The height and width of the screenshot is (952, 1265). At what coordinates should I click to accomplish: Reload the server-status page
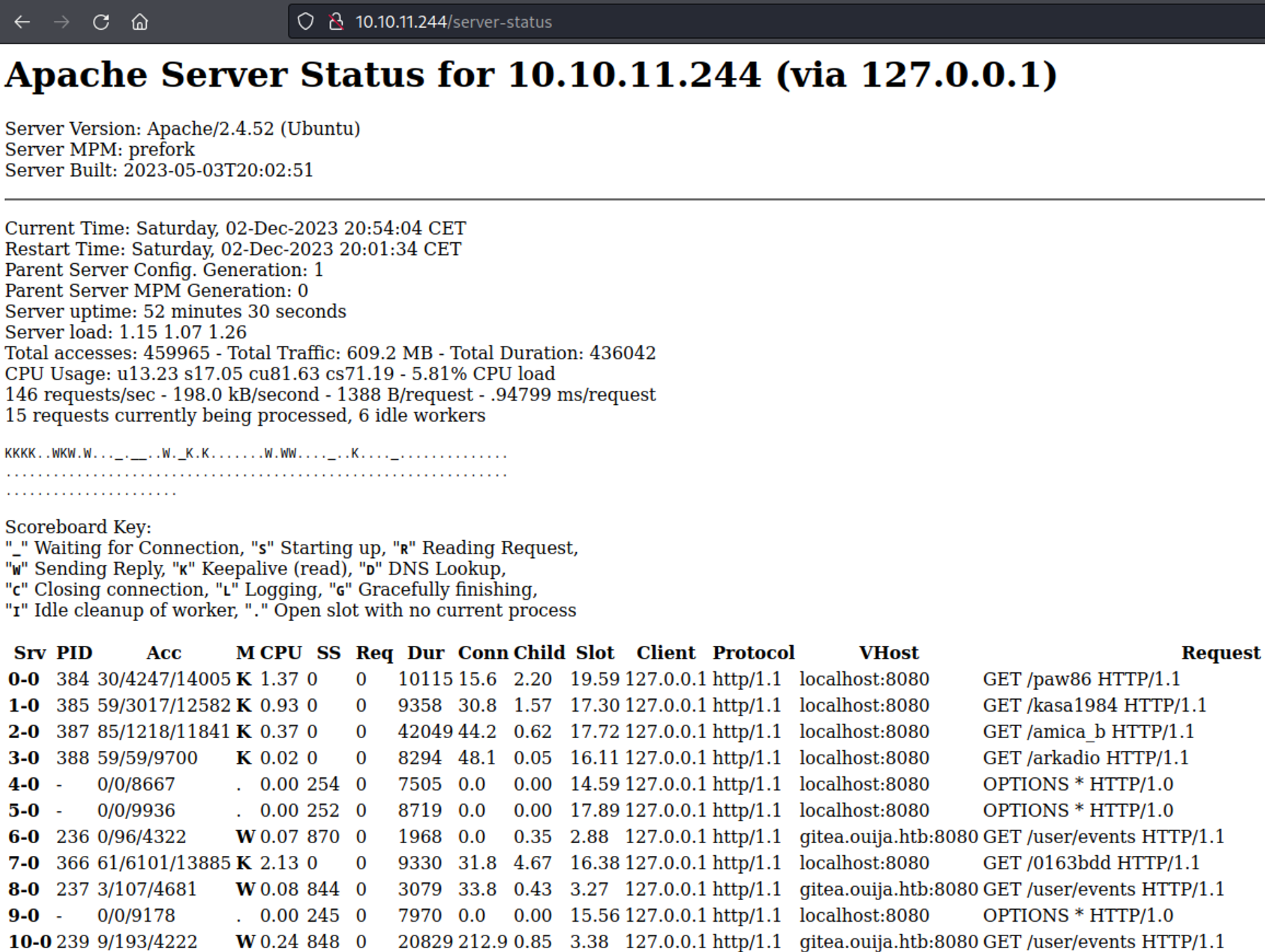(x=101, y=22)
